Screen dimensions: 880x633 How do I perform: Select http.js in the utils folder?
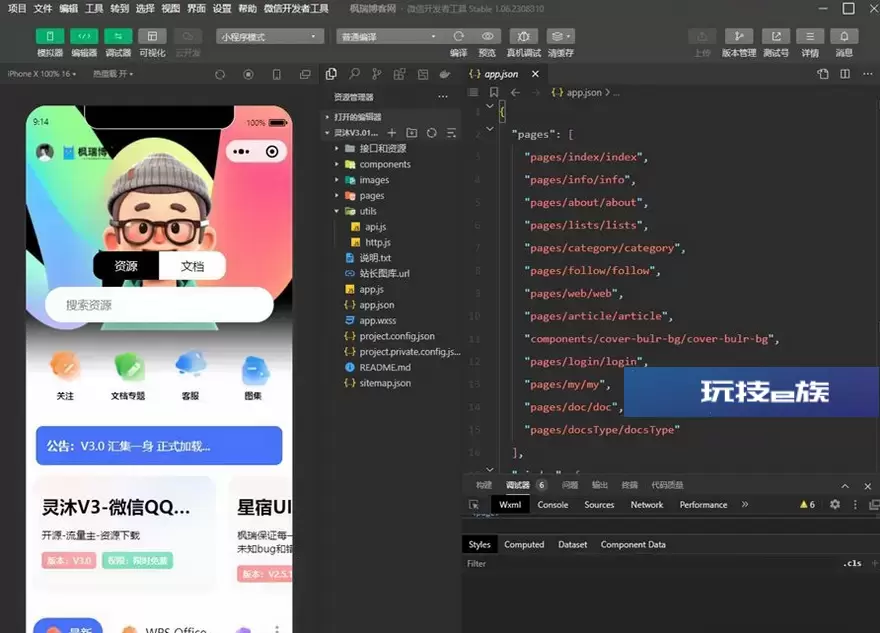(378, 242)
